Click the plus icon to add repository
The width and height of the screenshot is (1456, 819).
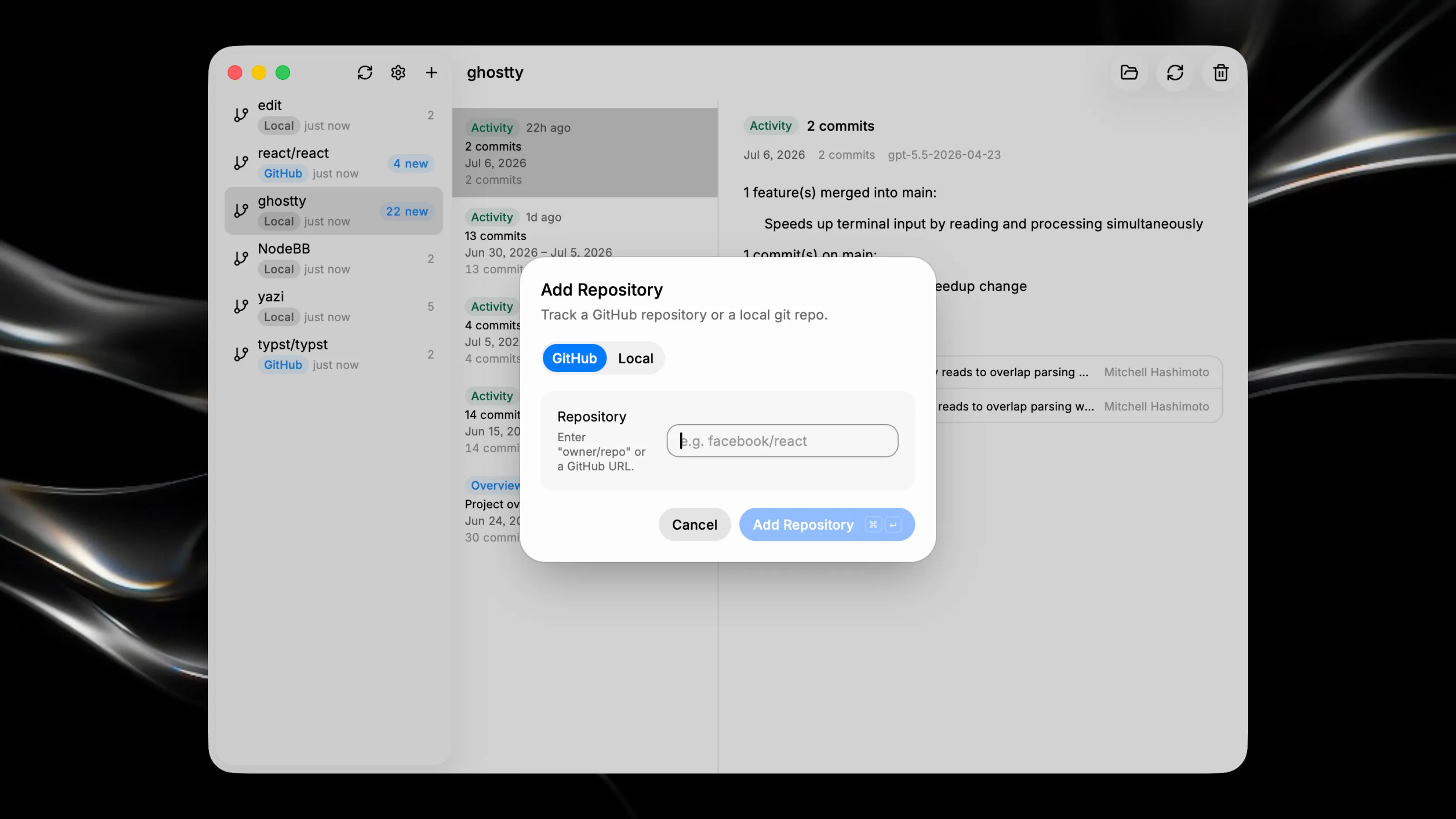click(x=431, y=72)
